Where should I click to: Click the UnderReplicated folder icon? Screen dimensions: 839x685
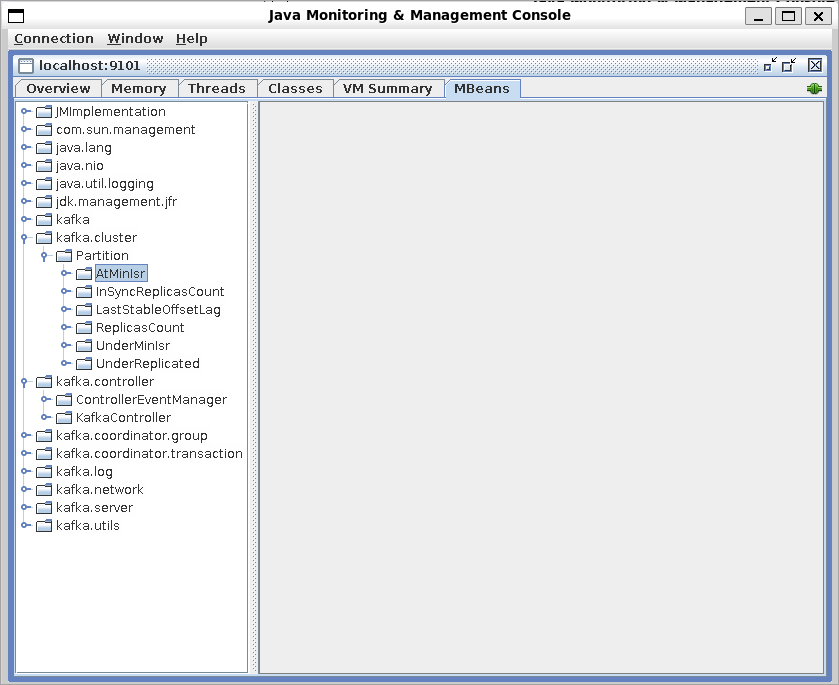point(84,364)
